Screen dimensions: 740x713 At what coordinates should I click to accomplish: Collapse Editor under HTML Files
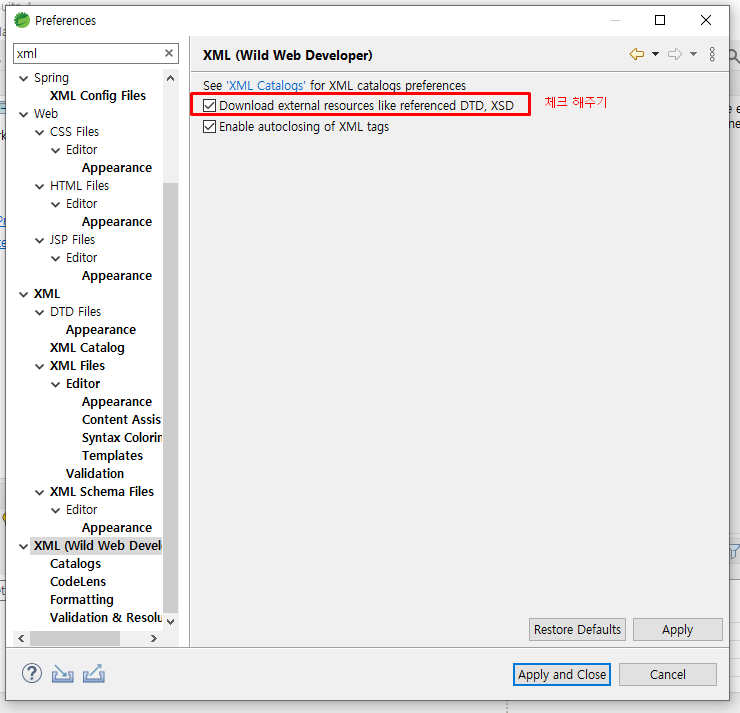click(55, 204)
